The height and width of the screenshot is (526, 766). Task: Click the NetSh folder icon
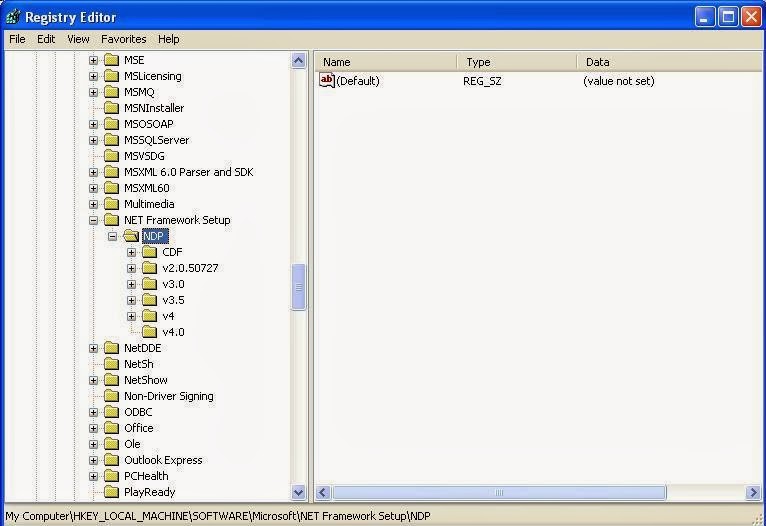click(111, 364)
